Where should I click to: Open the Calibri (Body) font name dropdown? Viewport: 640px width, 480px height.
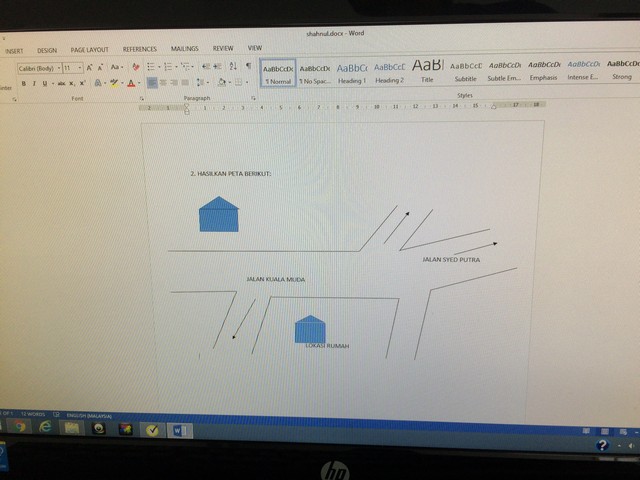point(38,67)
